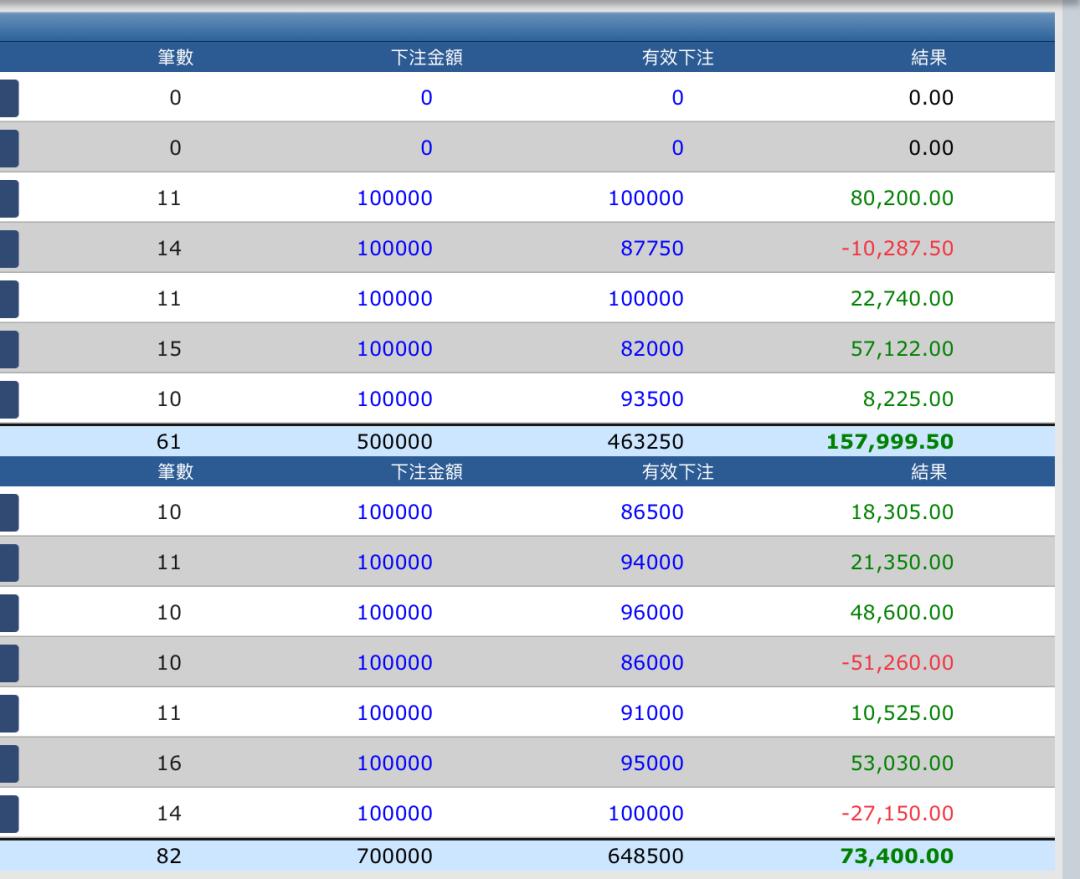Select the 700000 total bet amount
This screenshot has height=879, width=1080.
pyautogui.click(x=395, y=856)
